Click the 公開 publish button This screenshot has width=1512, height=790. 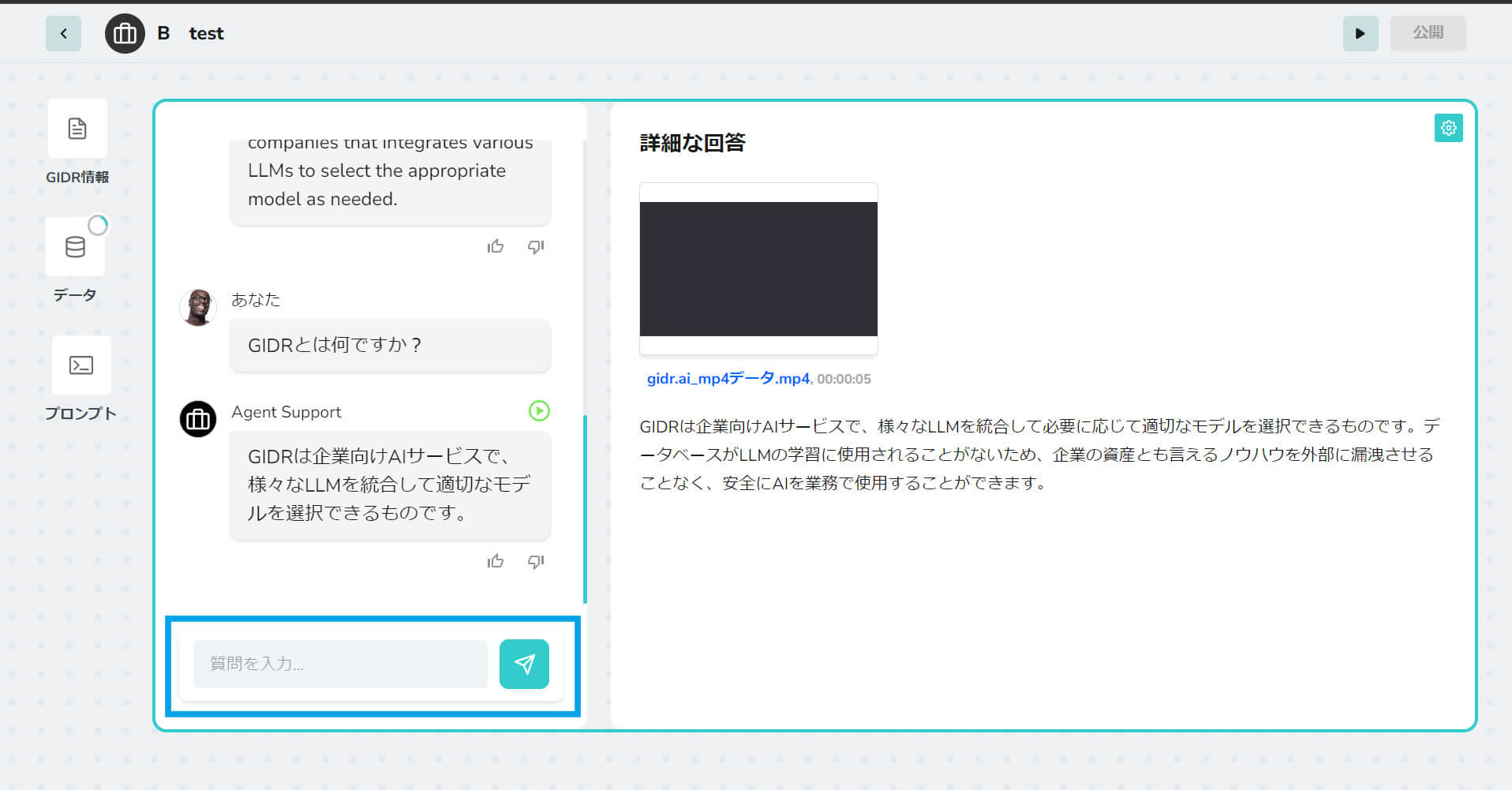click(x=1428, y=33)
